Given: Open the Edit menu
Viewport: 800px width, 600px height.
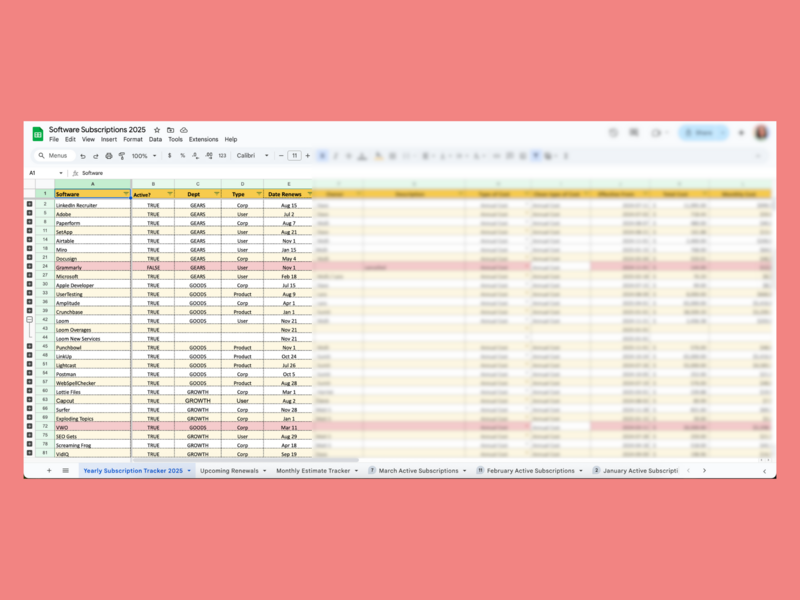Looking at the screenshot, I should point(70,139).
